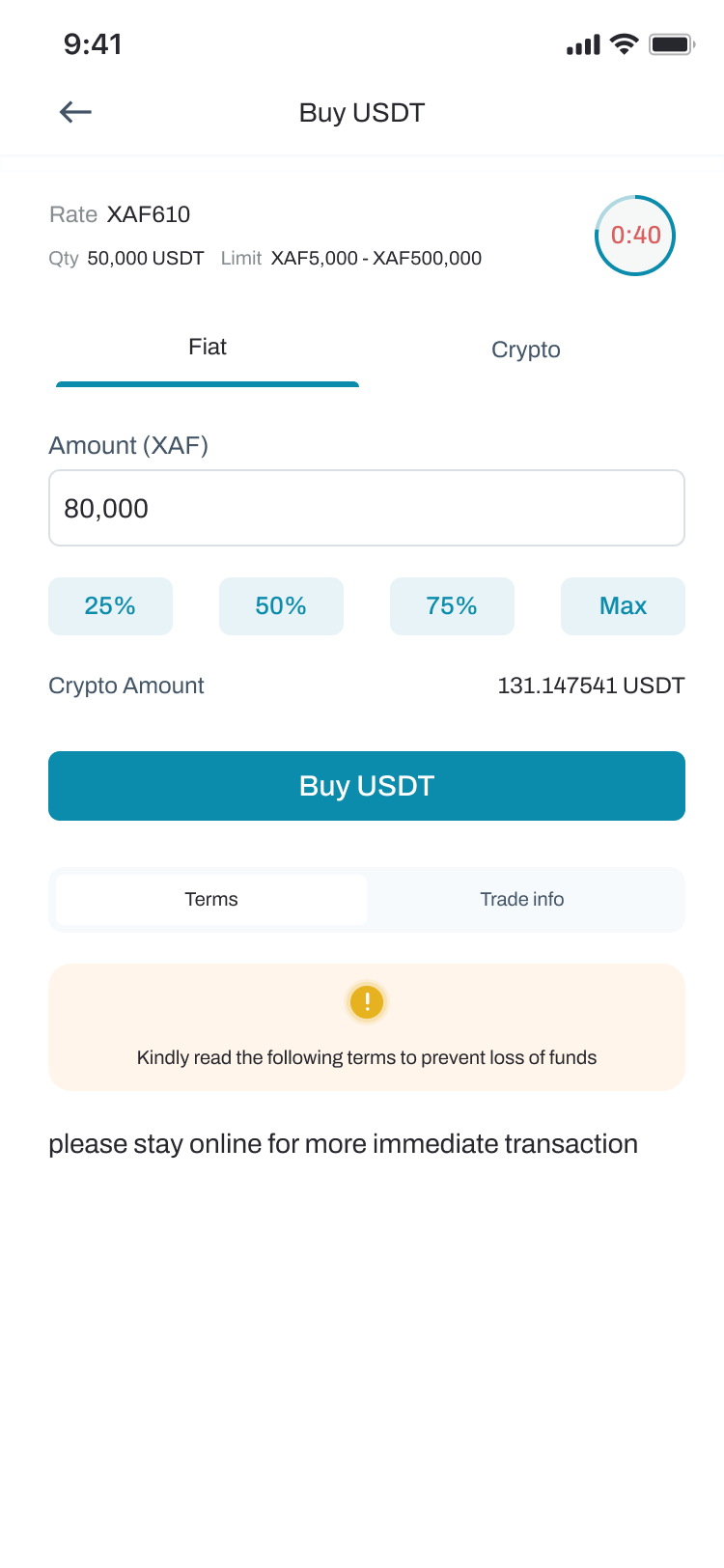The height and width of the screenshot is (1568, 724).
Task: Tap the back arrow icon
Action: 75,112
